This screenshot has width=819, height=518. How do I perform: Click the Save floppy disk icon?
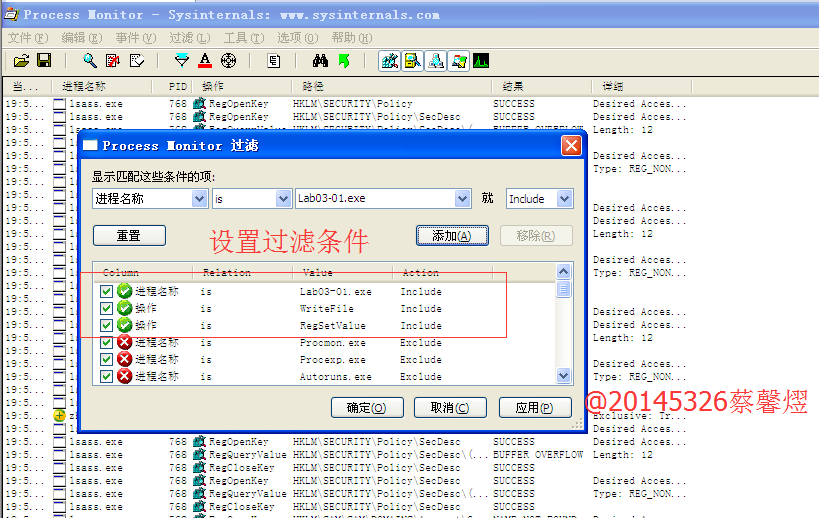[44, 61]
